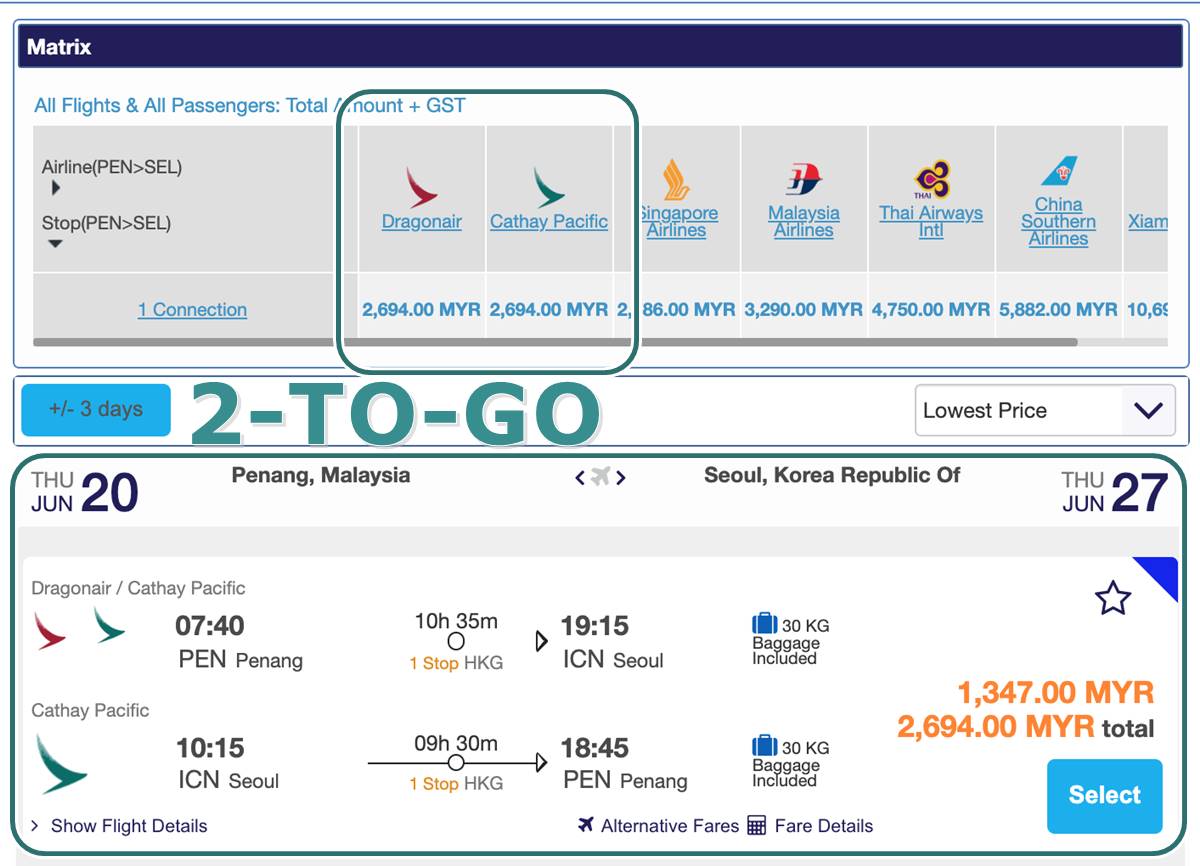Open the Singapore Airlines link

(x=678, y=222)
